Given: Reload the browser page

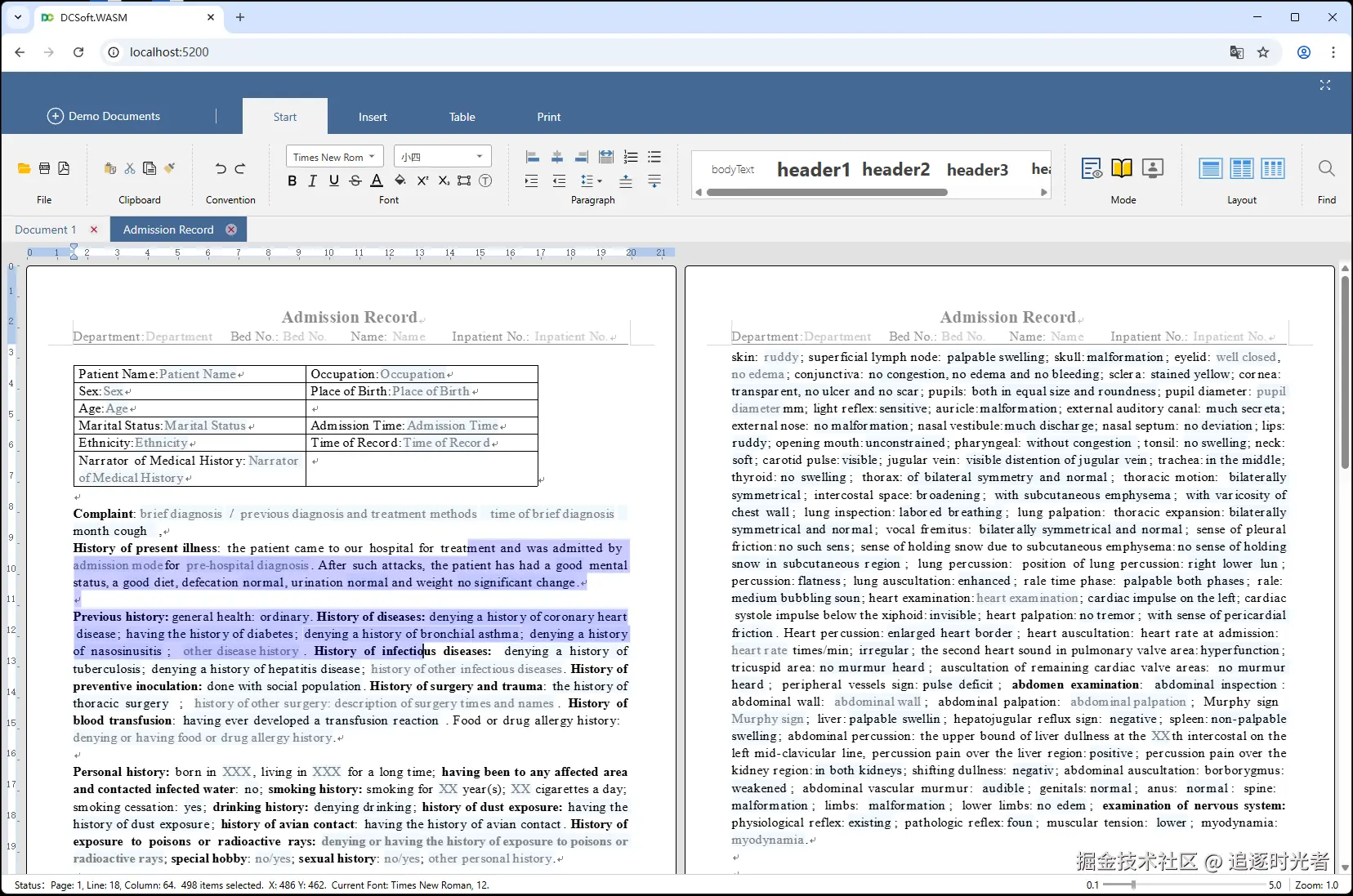Looking at the screenshot, I should (78, 52).
